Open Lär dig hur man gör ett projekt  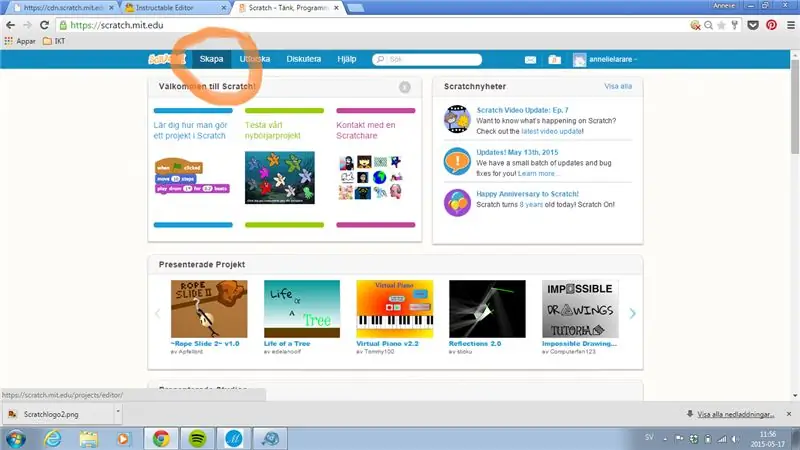[x=190, y=130]
